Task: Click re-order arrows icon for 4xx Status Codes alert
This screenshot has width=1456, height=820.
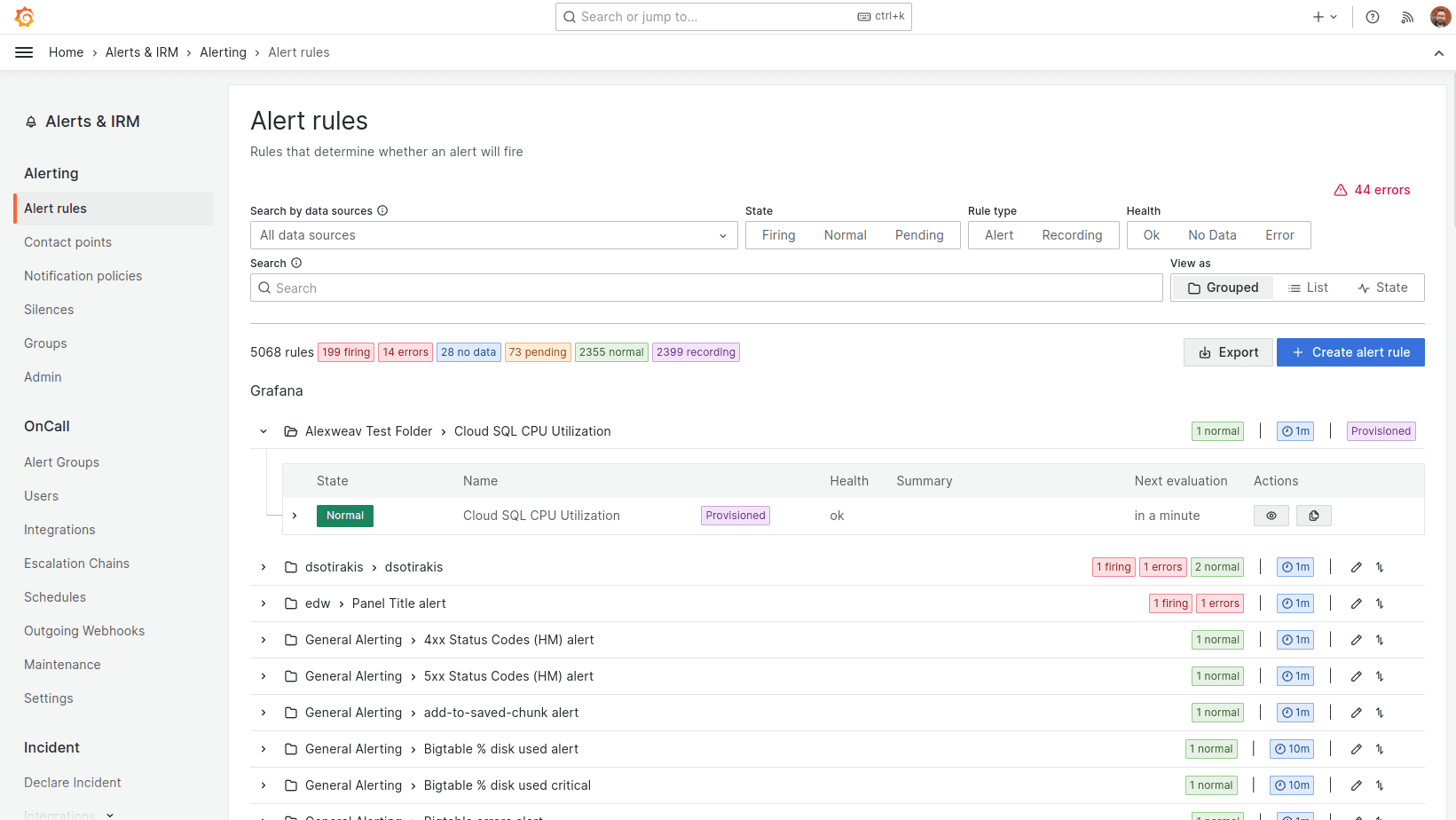Action: (1380, 640)
